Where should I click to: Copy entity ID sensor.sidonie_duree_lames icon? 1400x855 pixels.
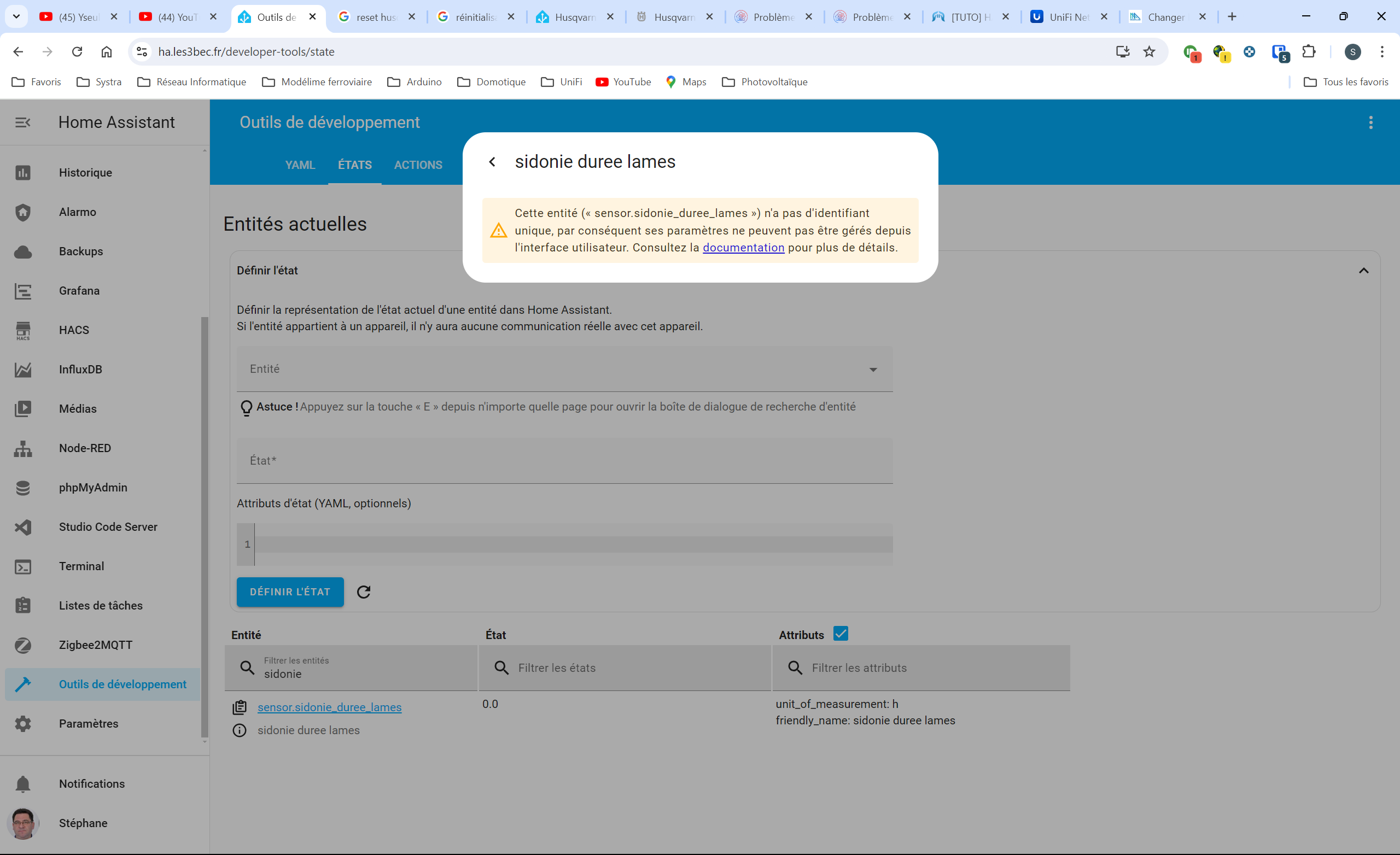coord(239,707)
